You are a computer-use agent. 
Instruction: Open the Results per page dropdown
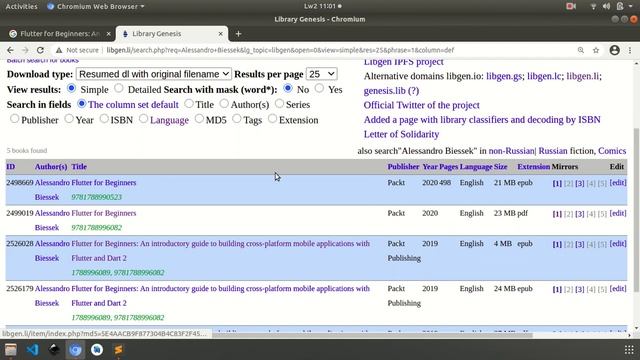point(322,74)
